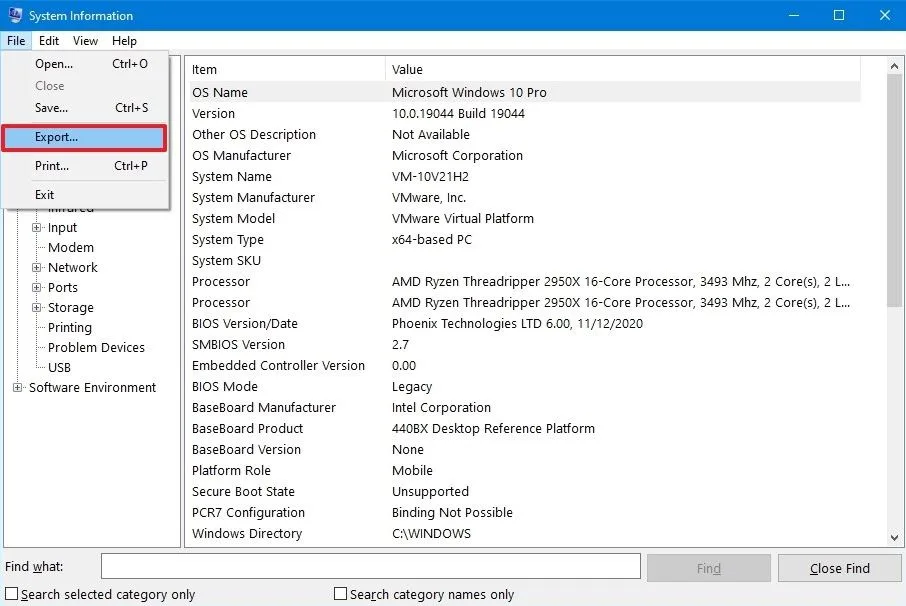The image size is (906, 606).
Task: Select the Software Environment category label
Action: point(92,388)
